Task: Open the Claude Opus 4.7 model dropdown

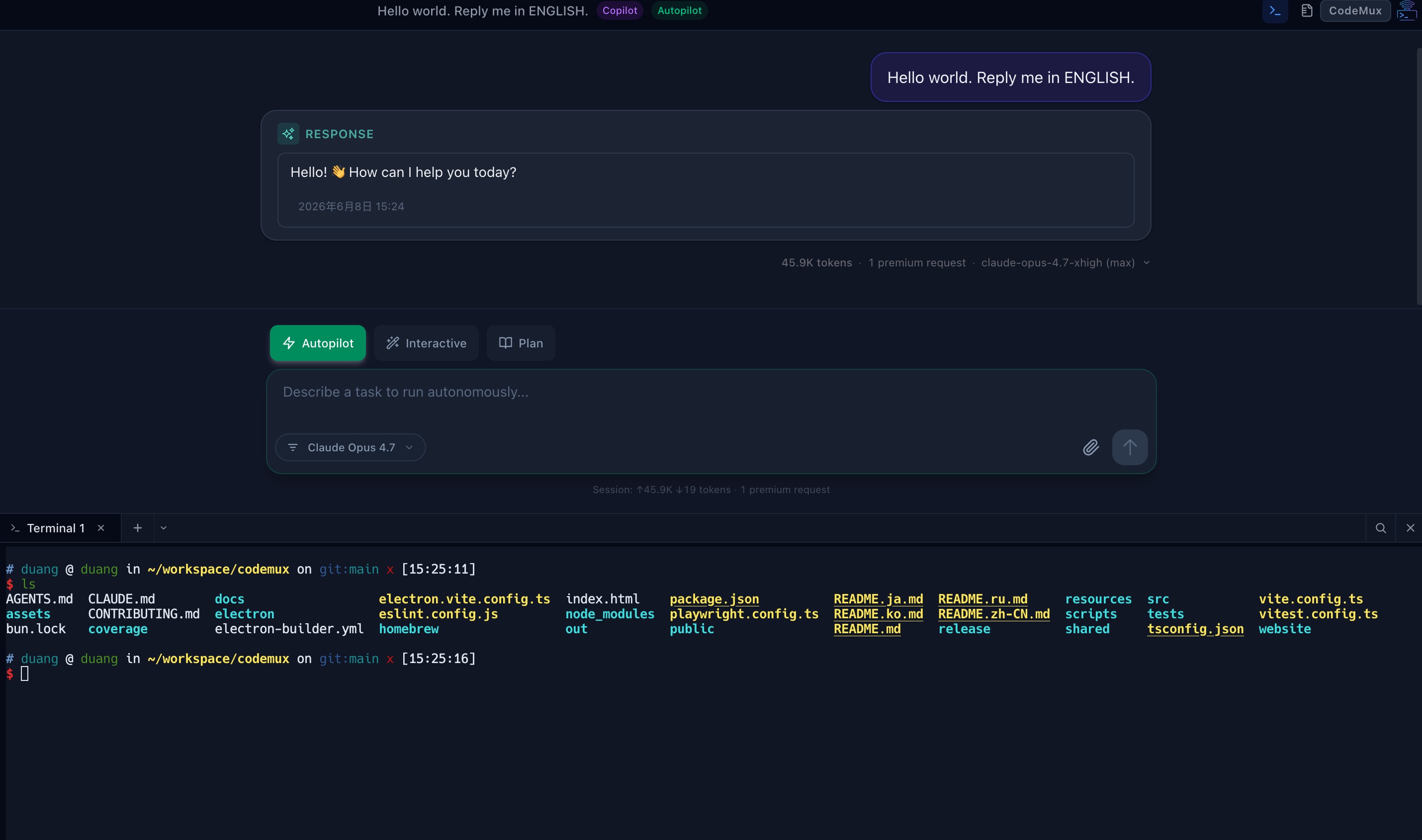Action: tap(351, 447)
